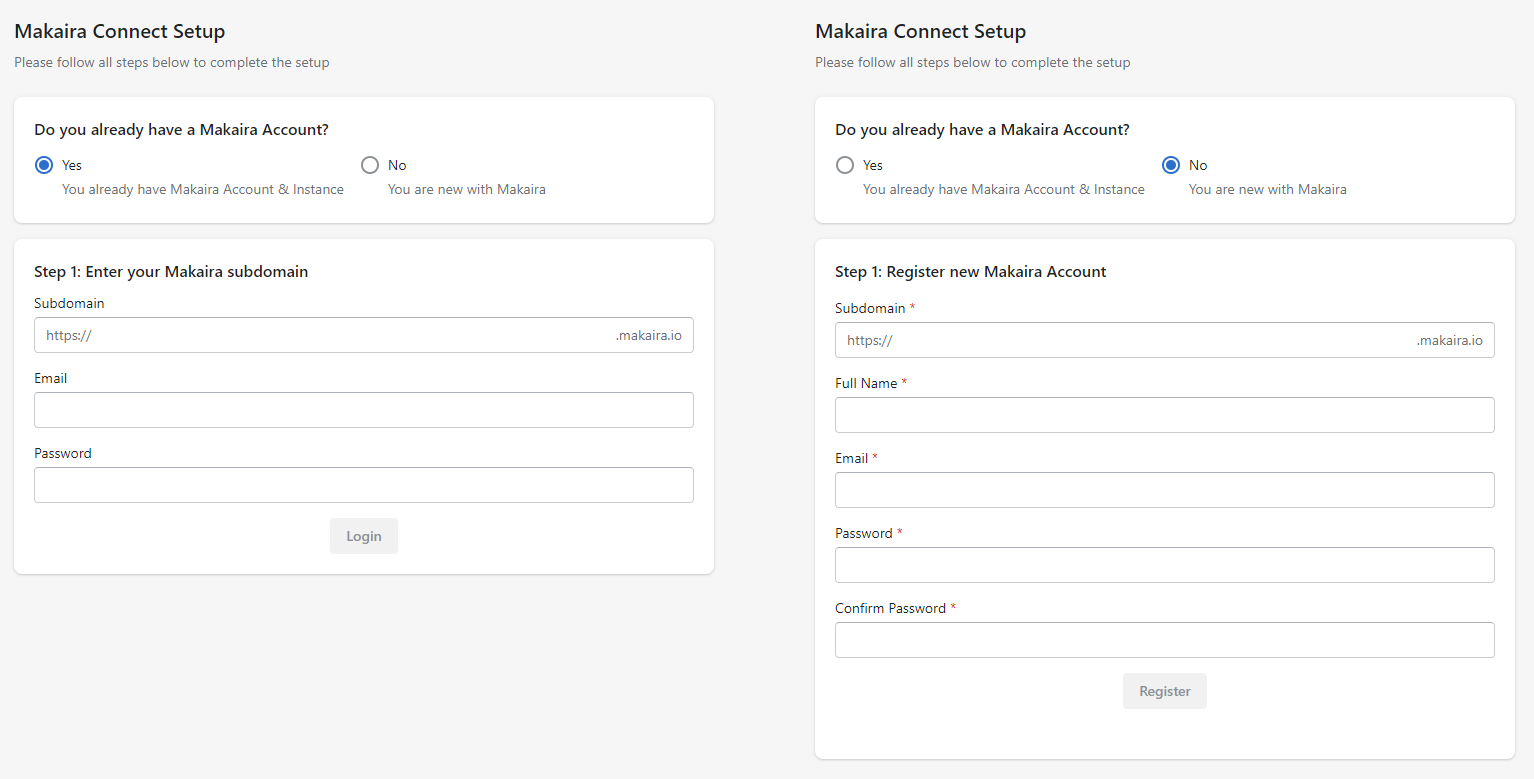1534x779 pixels.
Task: Click the 'Full Name' label text
Action: pos(866,383)
